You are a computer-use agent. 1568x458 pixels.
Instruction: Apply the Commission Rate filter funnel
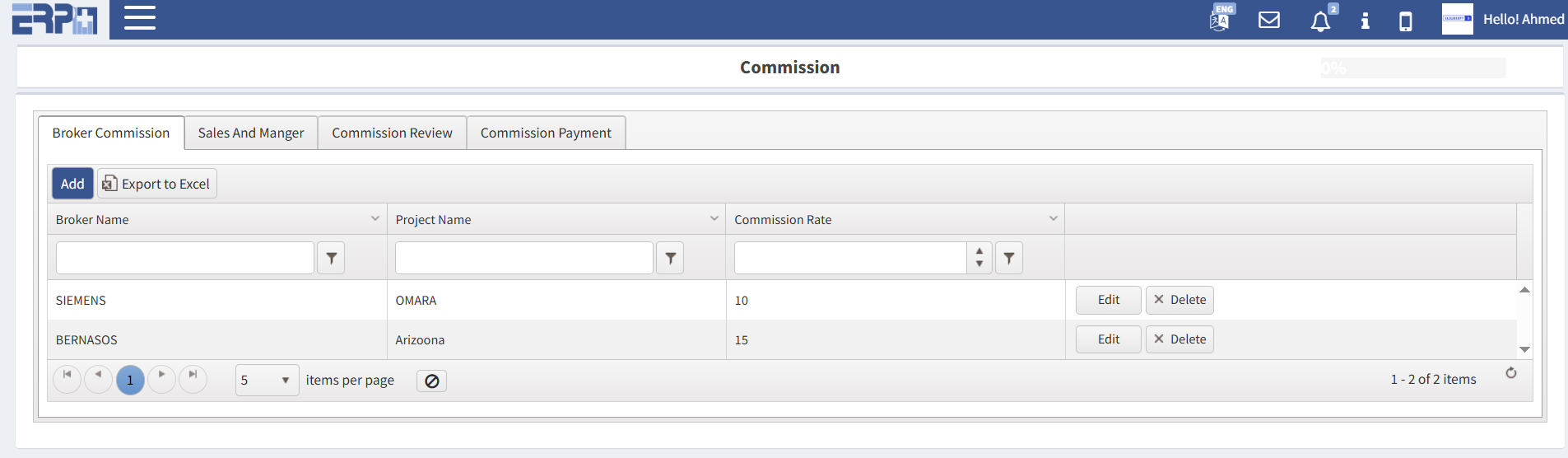click(1009, 259)
